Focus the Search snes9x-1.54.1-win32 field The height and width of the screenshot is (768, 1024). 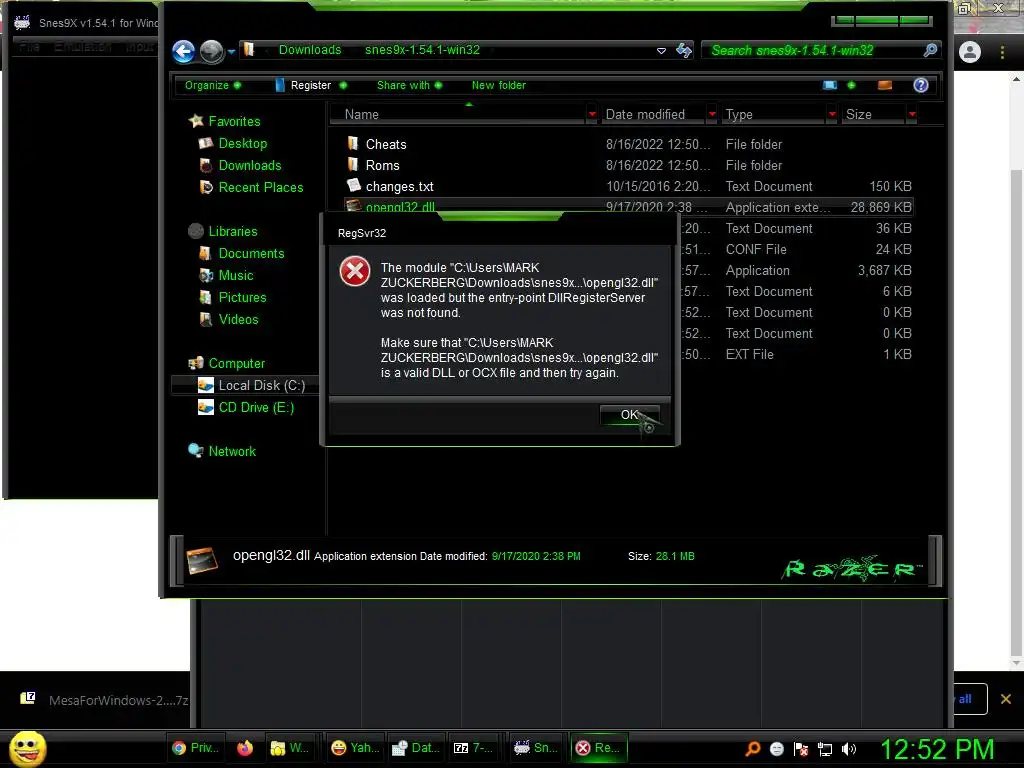(813, 50)
